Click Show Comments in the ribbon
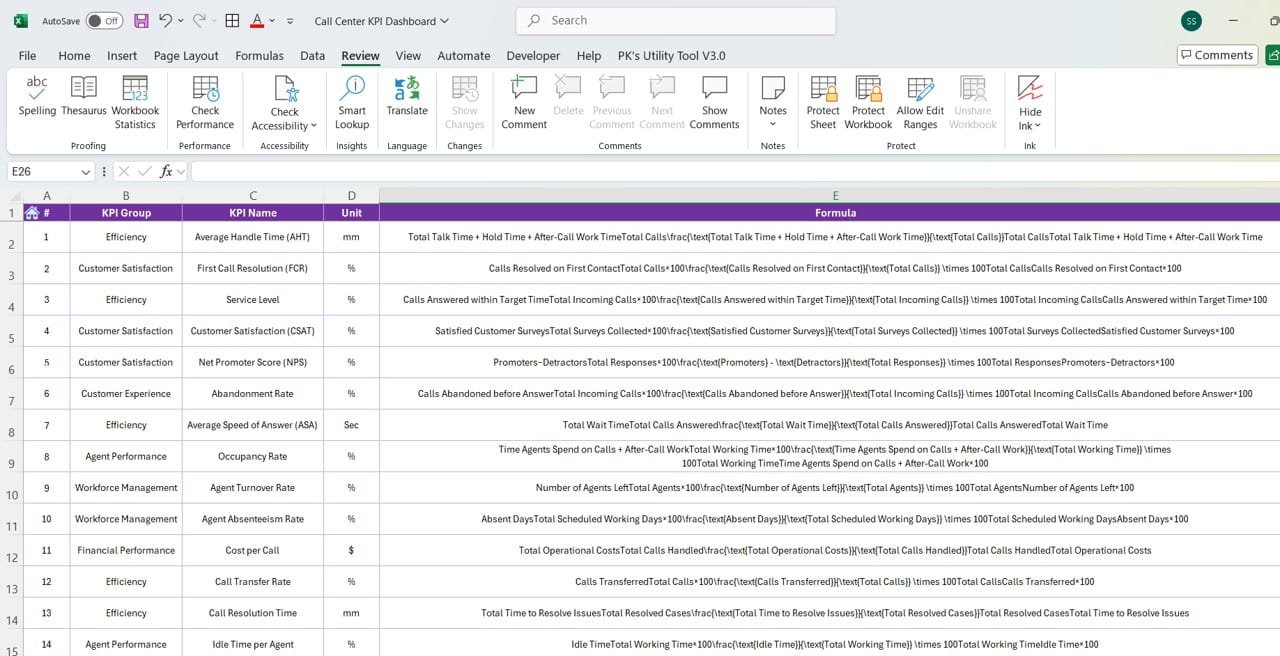 click(x=714, y=103)
